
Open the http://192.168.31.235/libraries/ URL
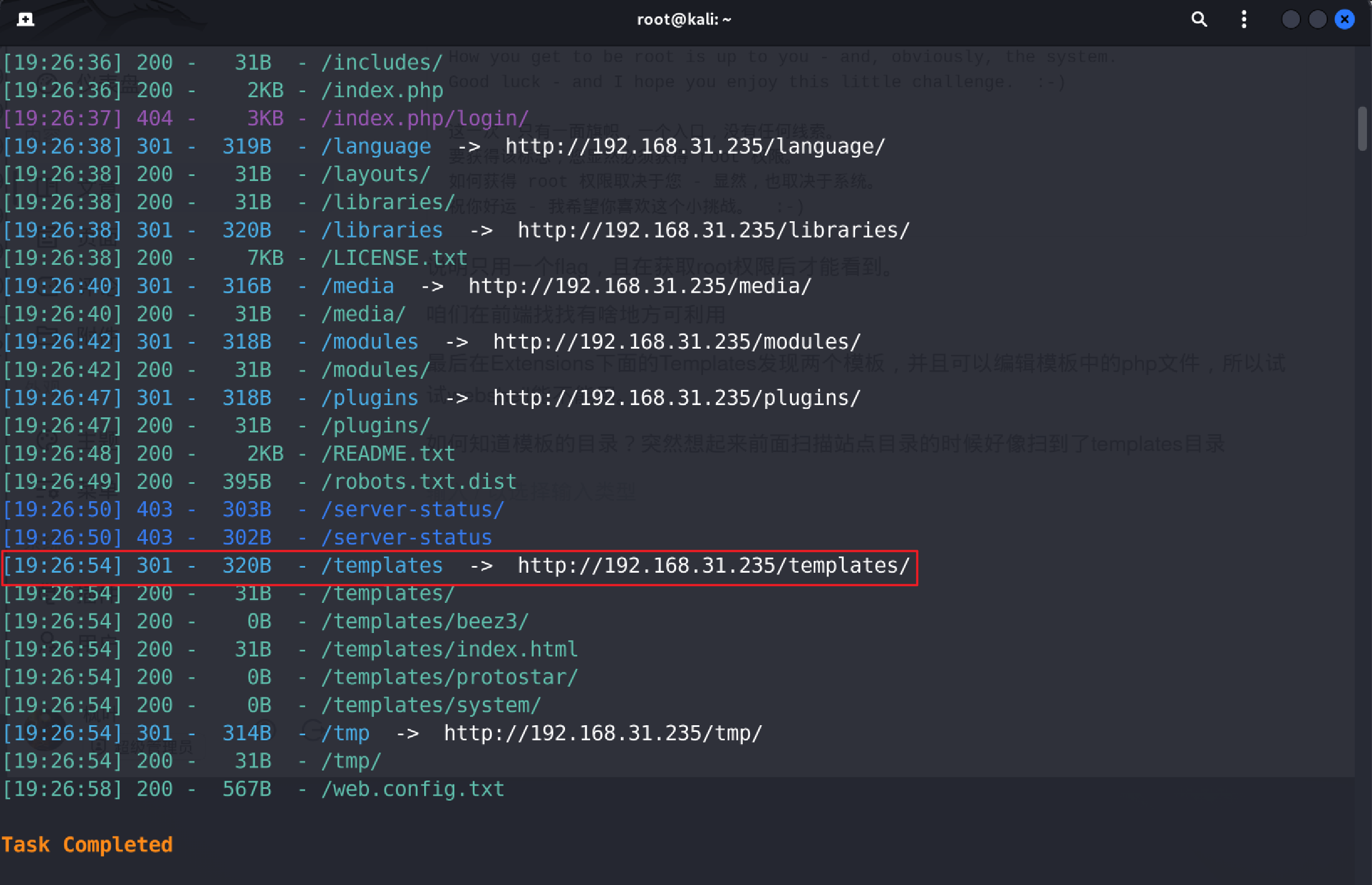point(713,230)
